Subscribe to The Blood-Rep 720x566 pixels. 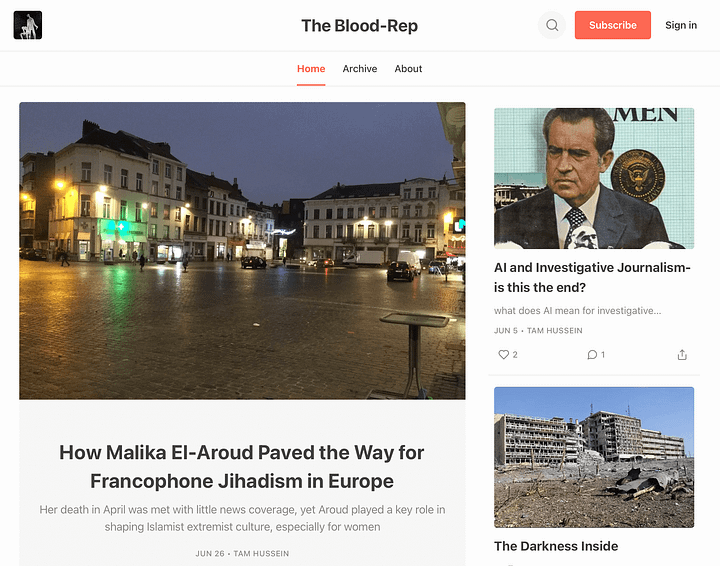point(613,25)
